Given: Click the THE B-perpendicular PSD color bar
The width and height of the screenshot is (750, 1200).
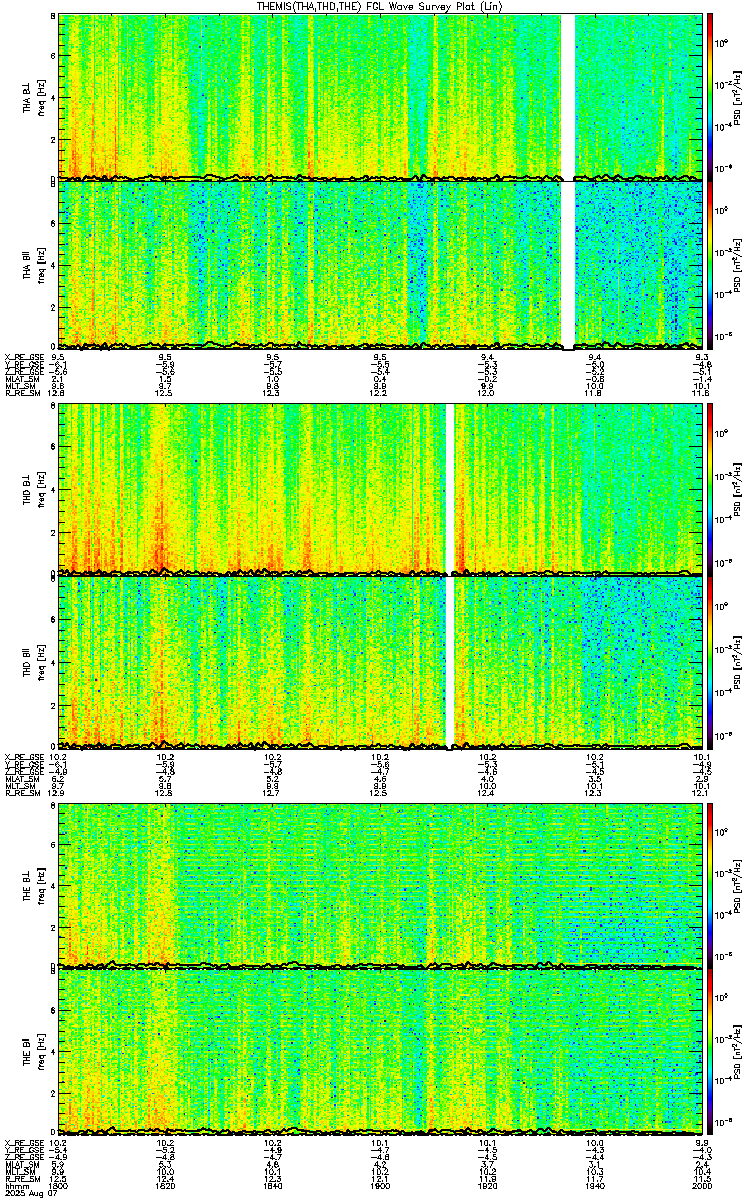Looking at the screenshot, I should [x=711, y=884].
